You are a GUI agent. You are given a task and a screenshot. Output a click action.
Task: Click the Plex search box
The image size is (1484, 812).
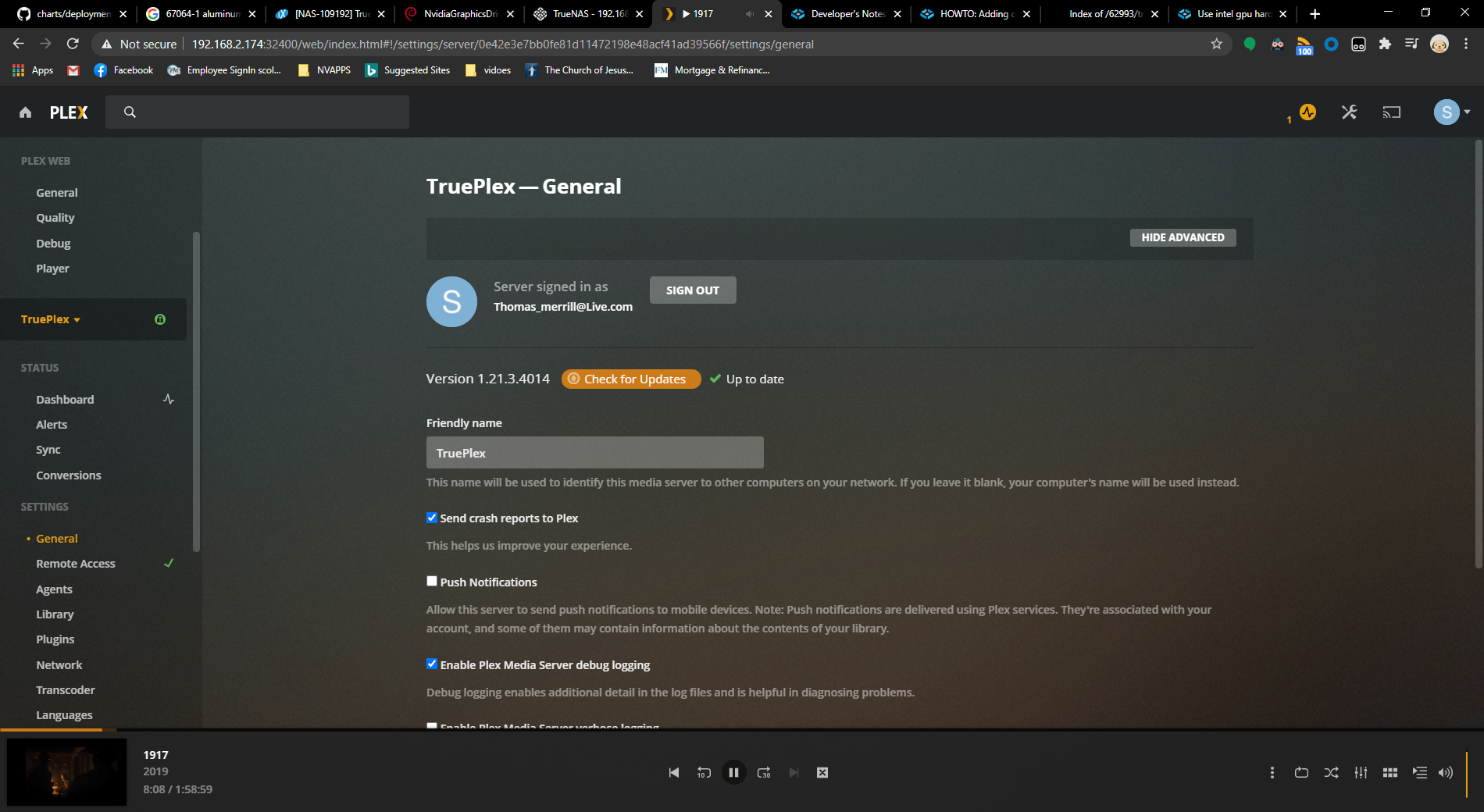coord(257,112)
